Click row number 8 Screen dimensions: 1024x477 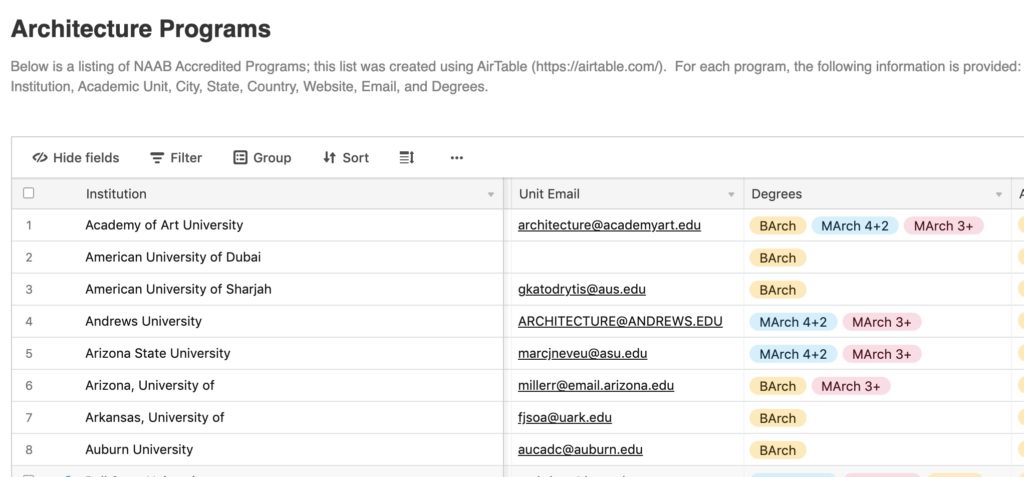click(29, 450)
